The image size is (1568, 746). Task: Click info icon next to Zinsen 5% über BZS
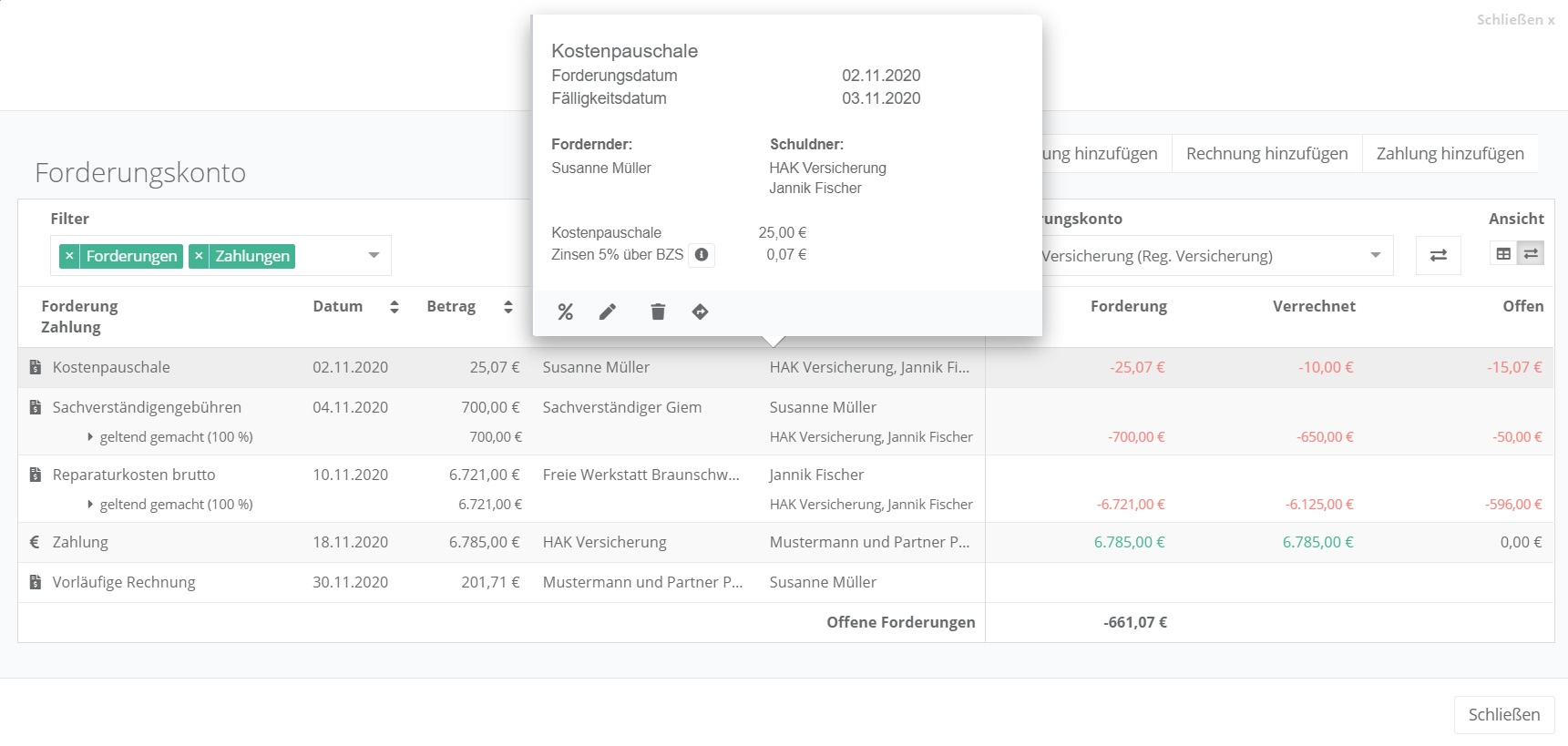(x=702, y=255)
